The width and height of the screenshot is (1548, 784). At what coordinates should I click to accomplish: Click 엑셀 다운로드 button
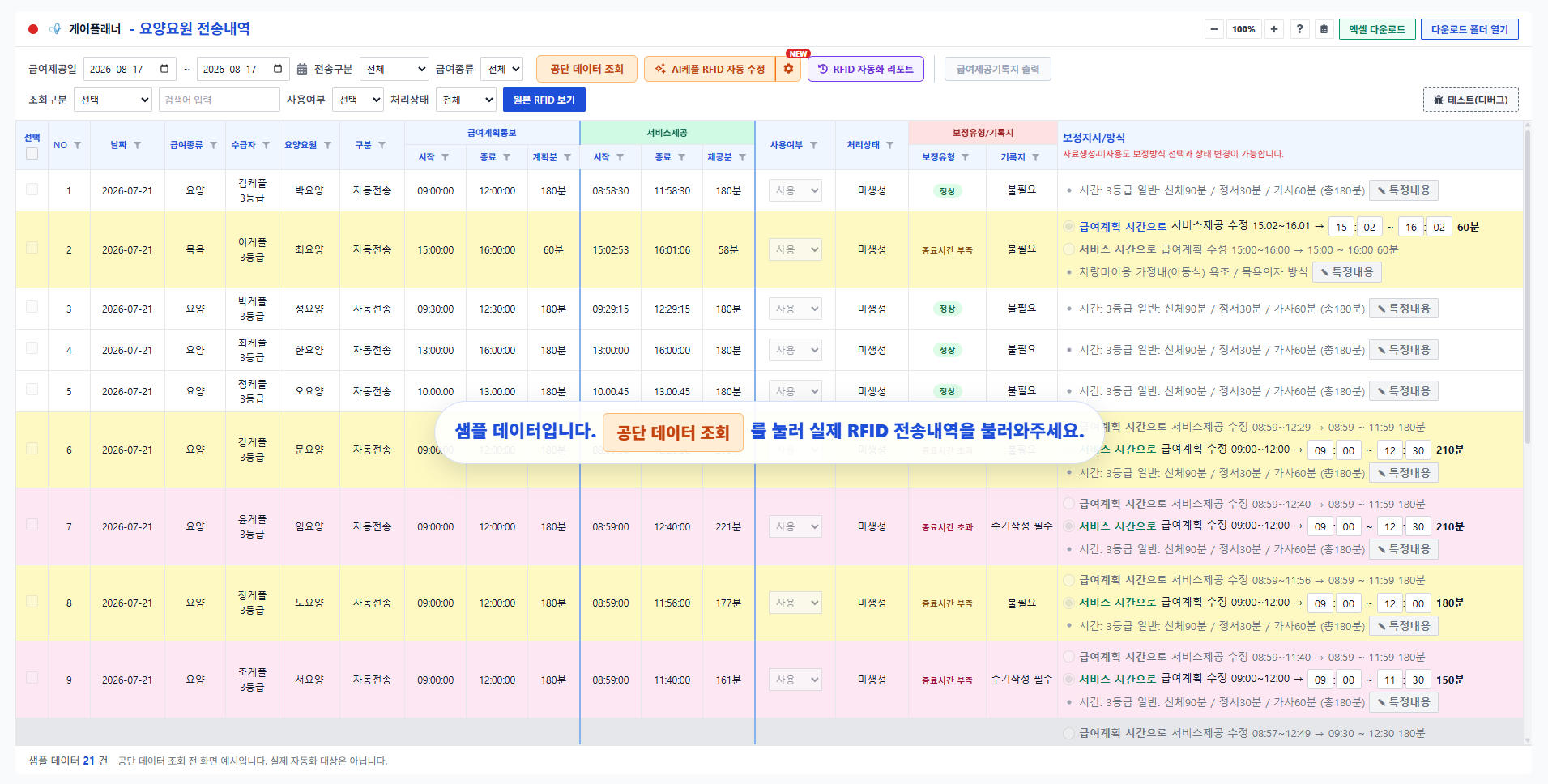point(1377,29)
